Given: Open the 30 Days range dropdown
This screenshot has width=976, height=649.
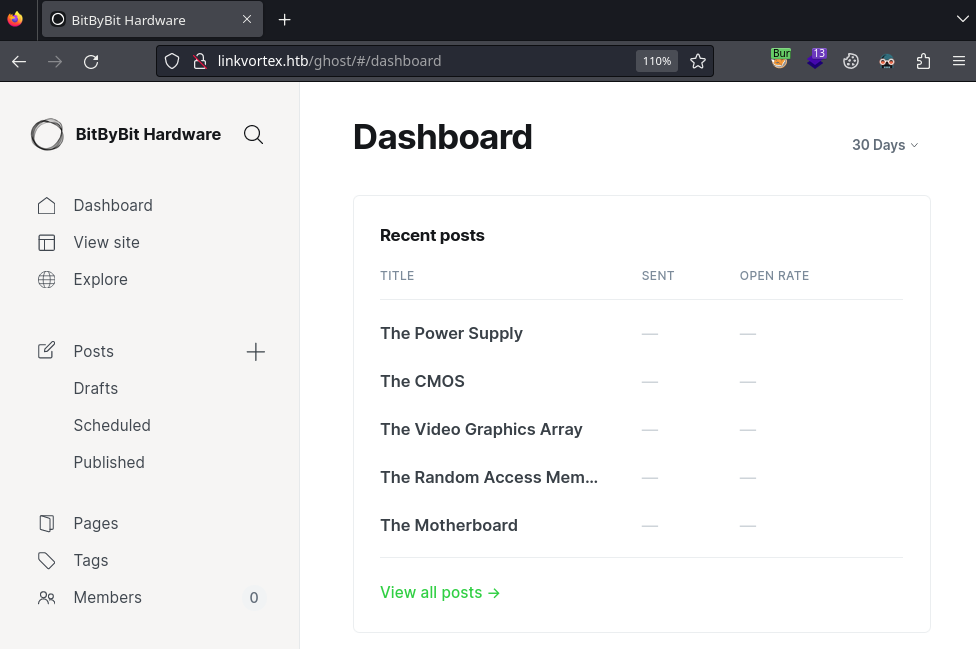Looking at the screenshot, I should 884,145.
